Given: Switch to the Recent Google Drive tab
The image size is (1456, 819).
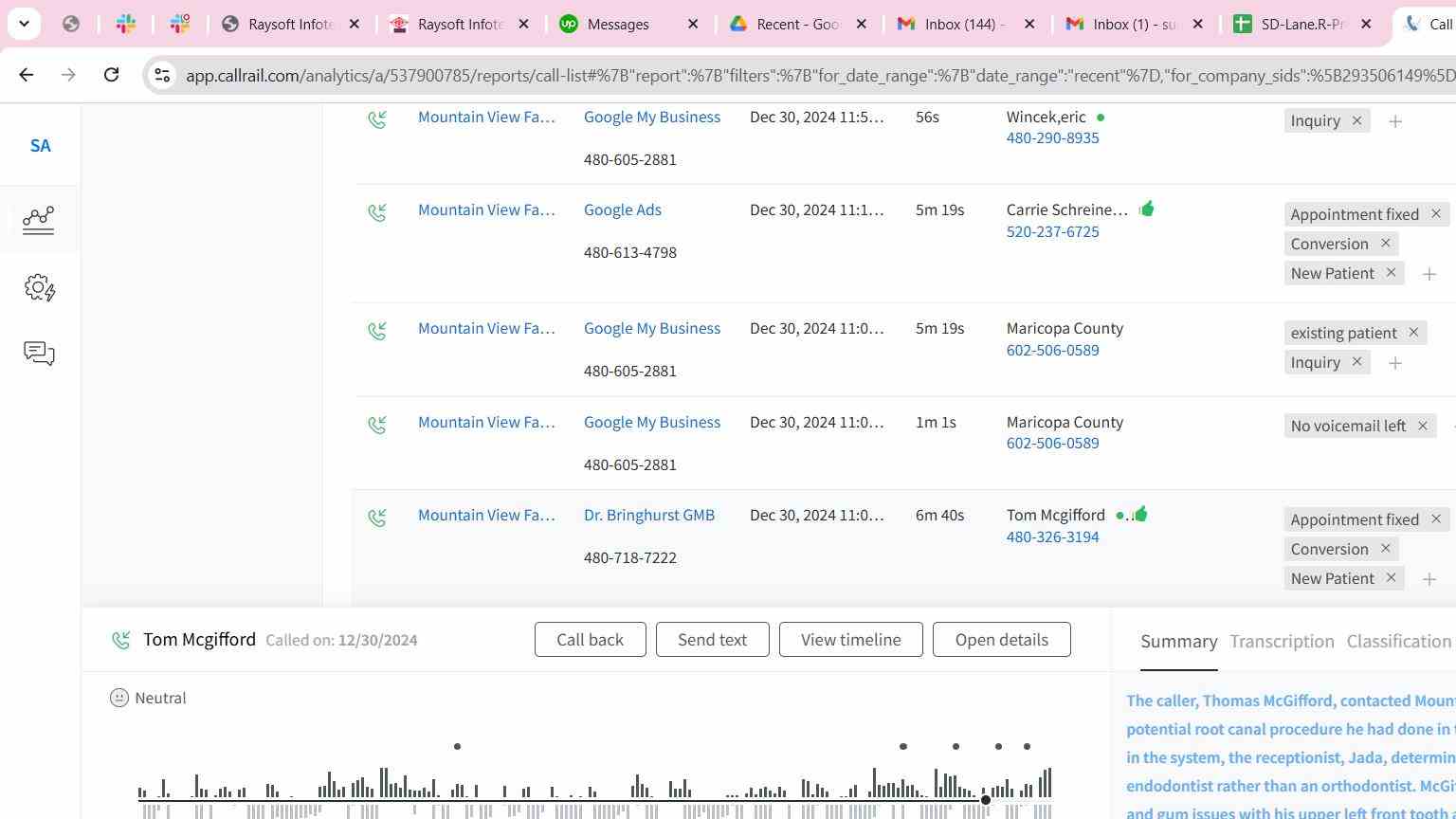Looking at the screenshot, I should point(797,25).
